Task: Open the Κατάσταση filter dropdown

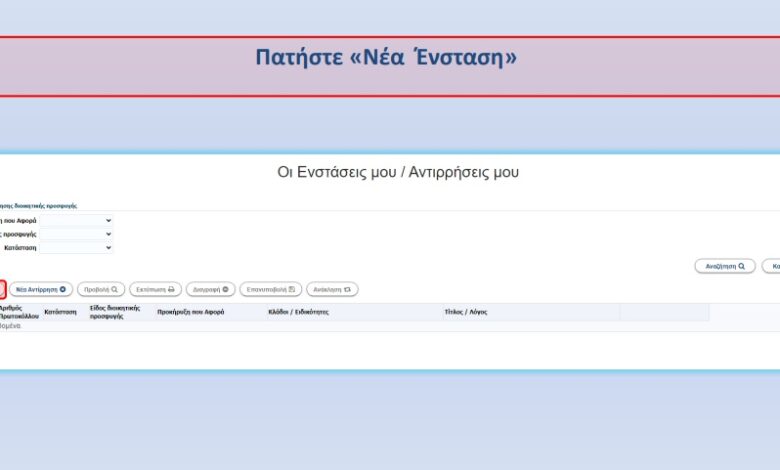Action: point(76,247)
